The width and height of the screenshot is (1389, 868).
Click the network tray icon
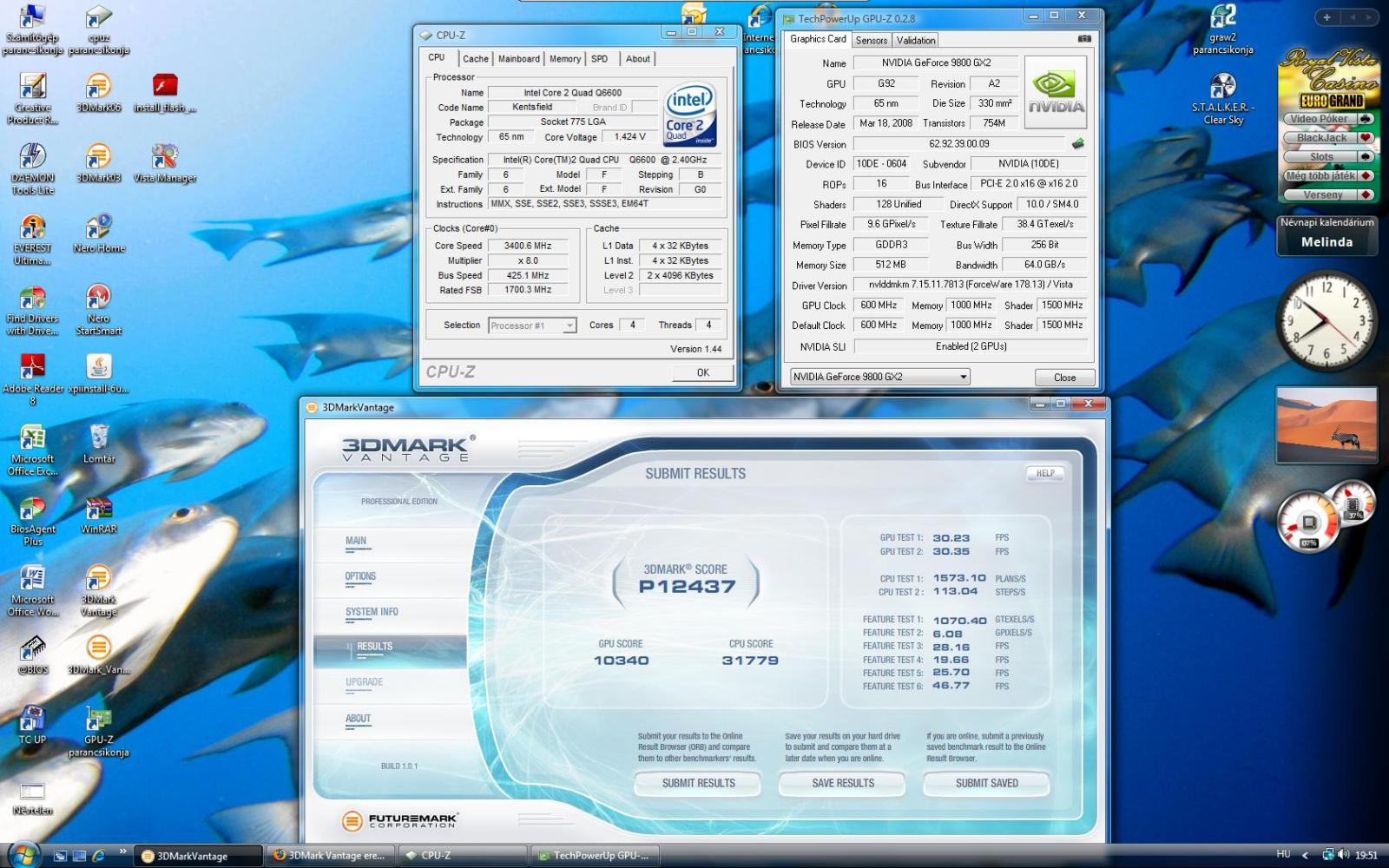click(1327, 855)
